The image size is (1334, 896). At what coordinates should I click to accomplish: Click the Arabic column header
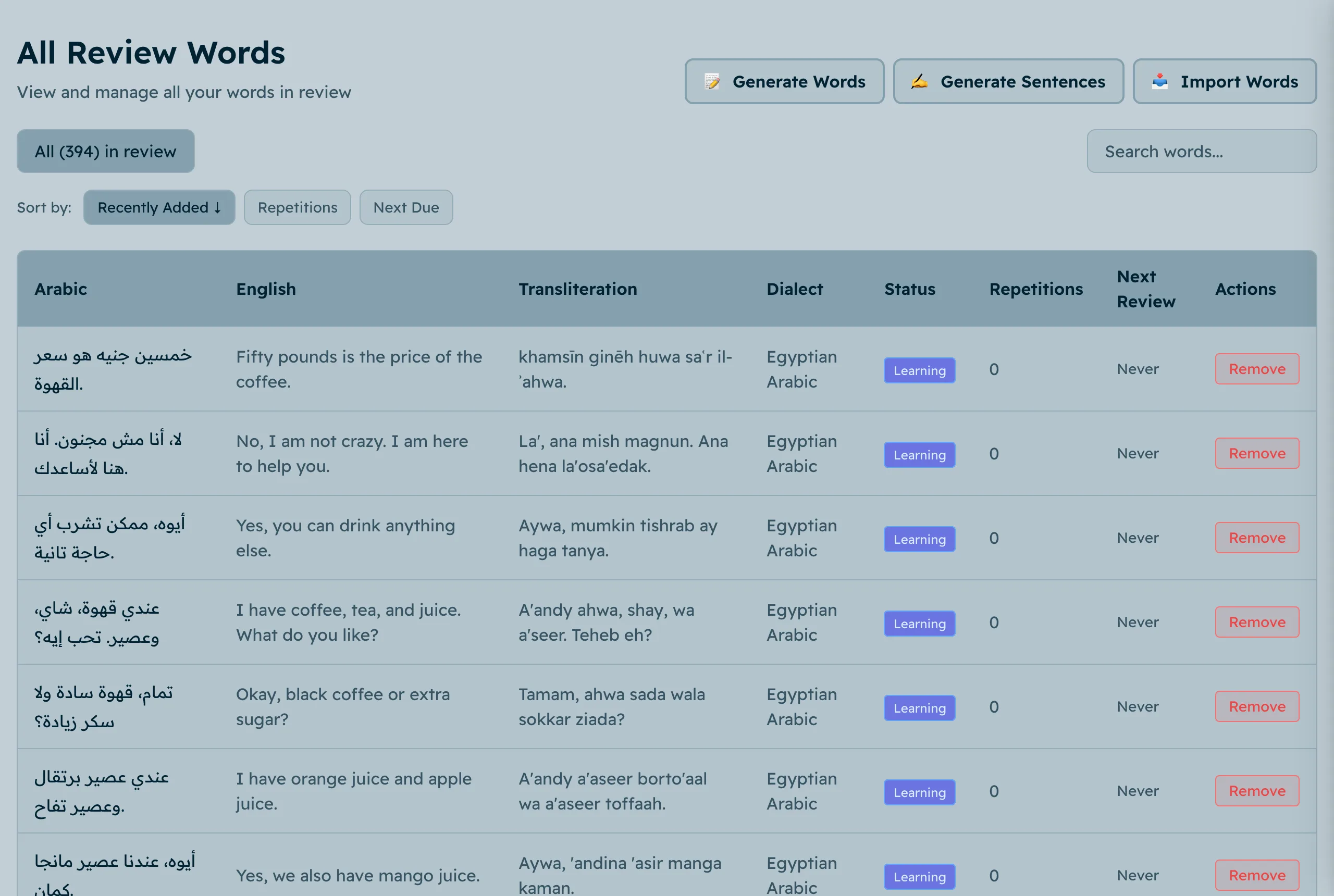tap(60, 289)
